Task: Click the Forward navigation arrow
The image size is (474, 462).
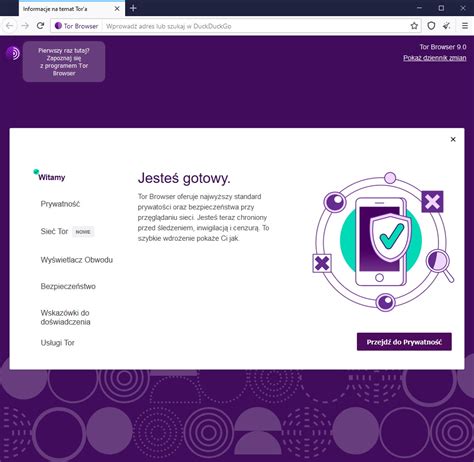Action: point(25,26)
